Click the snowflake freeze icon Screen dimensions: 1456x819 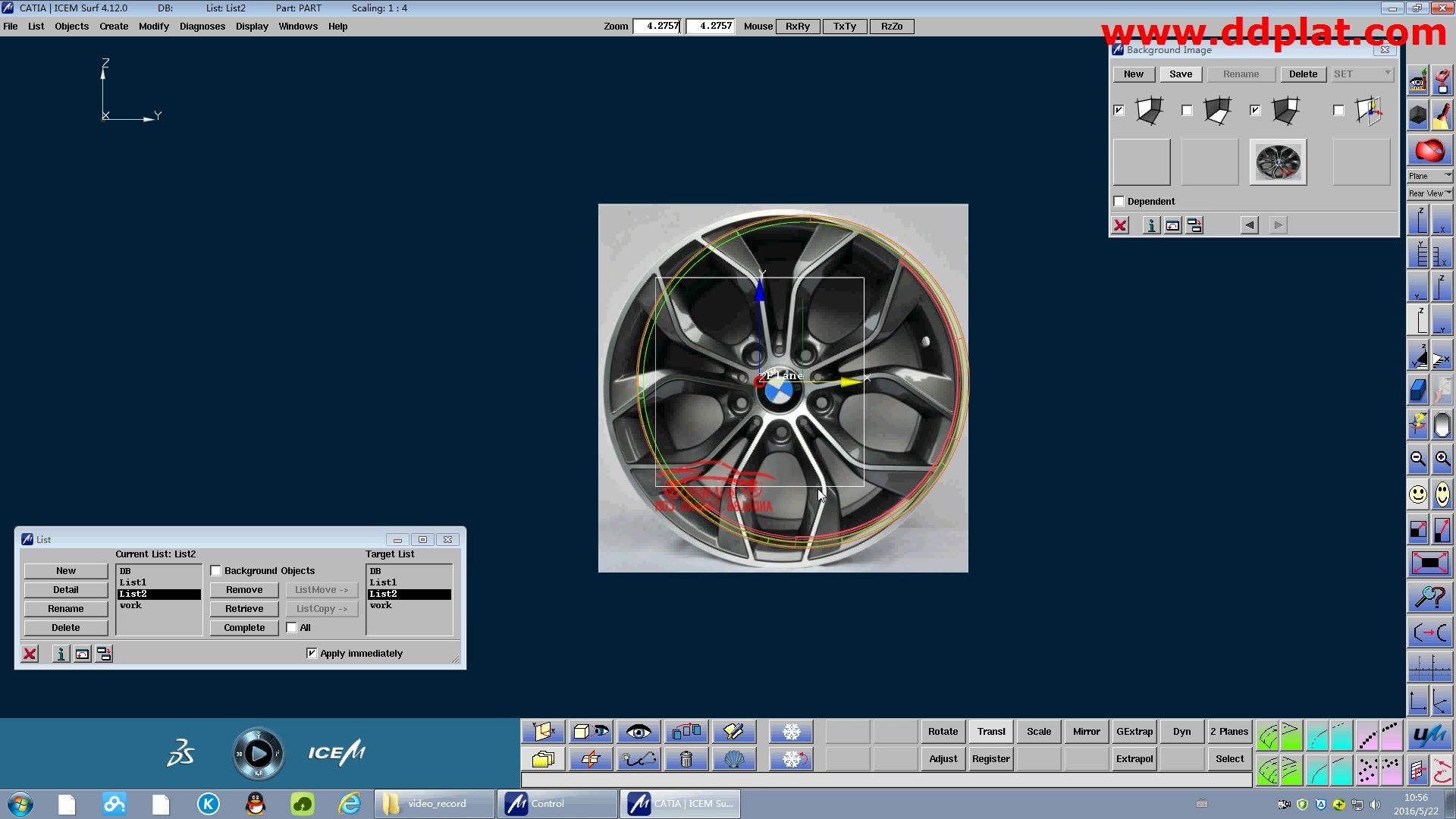[x=791, y=732]
